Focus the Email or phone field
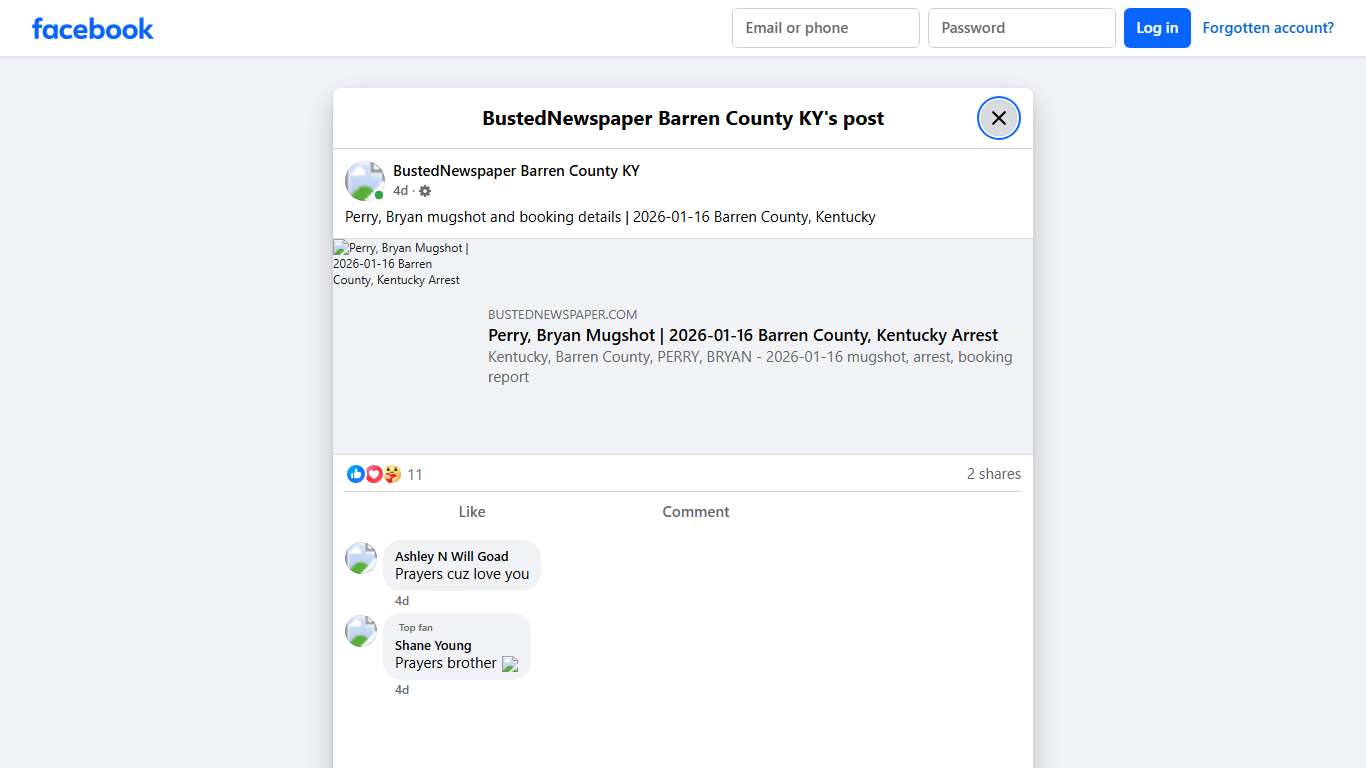 [x=825, y=28]
